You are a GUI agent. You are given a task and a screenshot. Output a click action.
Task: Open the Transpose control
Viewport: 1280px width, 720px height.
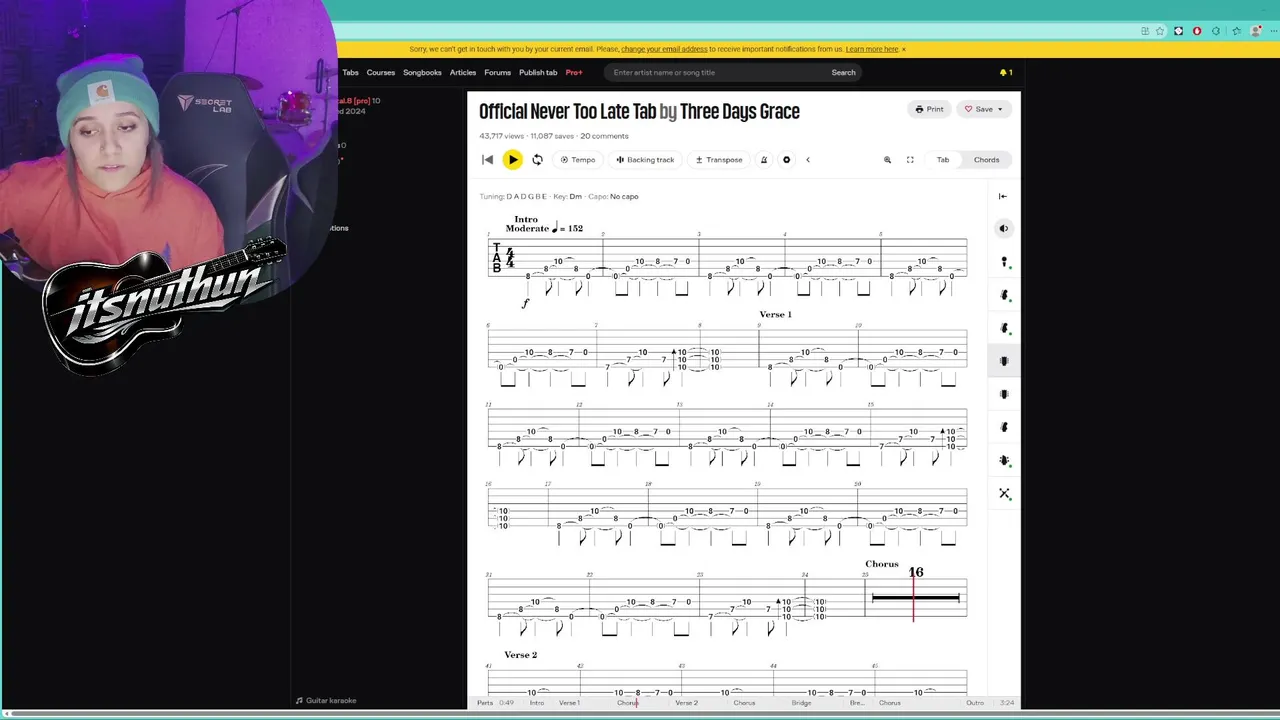(x=719, y=160)
